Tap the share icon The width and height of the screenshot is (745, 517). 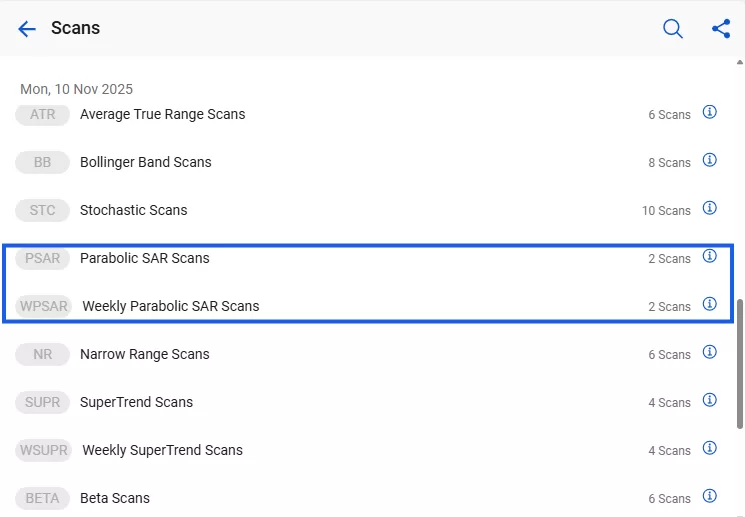pyautogui.click(x=721, y=29)
